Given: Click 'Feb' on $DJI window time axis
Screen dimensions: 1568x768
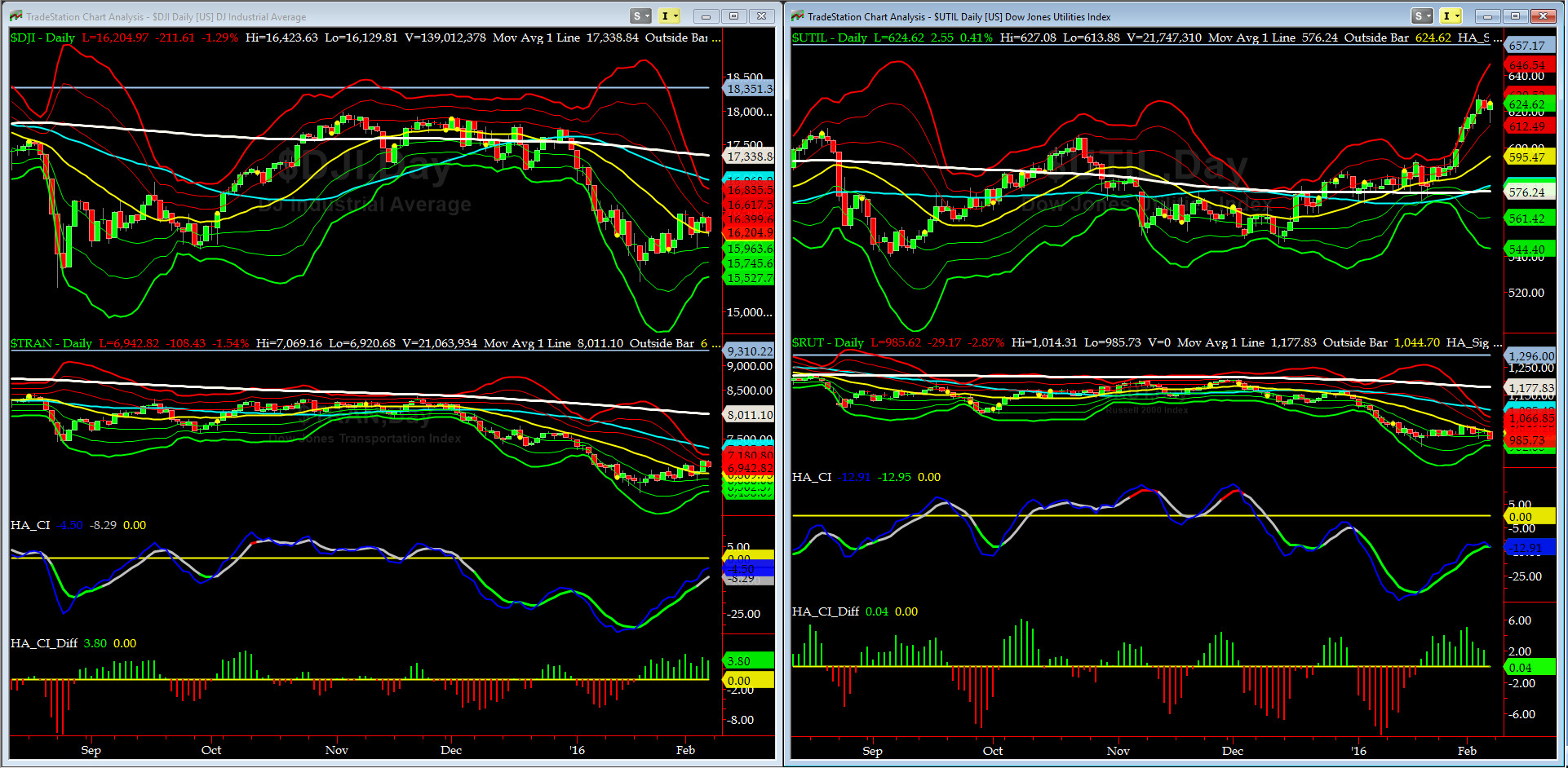Looking at the screenshot, I should pos(685,750).
